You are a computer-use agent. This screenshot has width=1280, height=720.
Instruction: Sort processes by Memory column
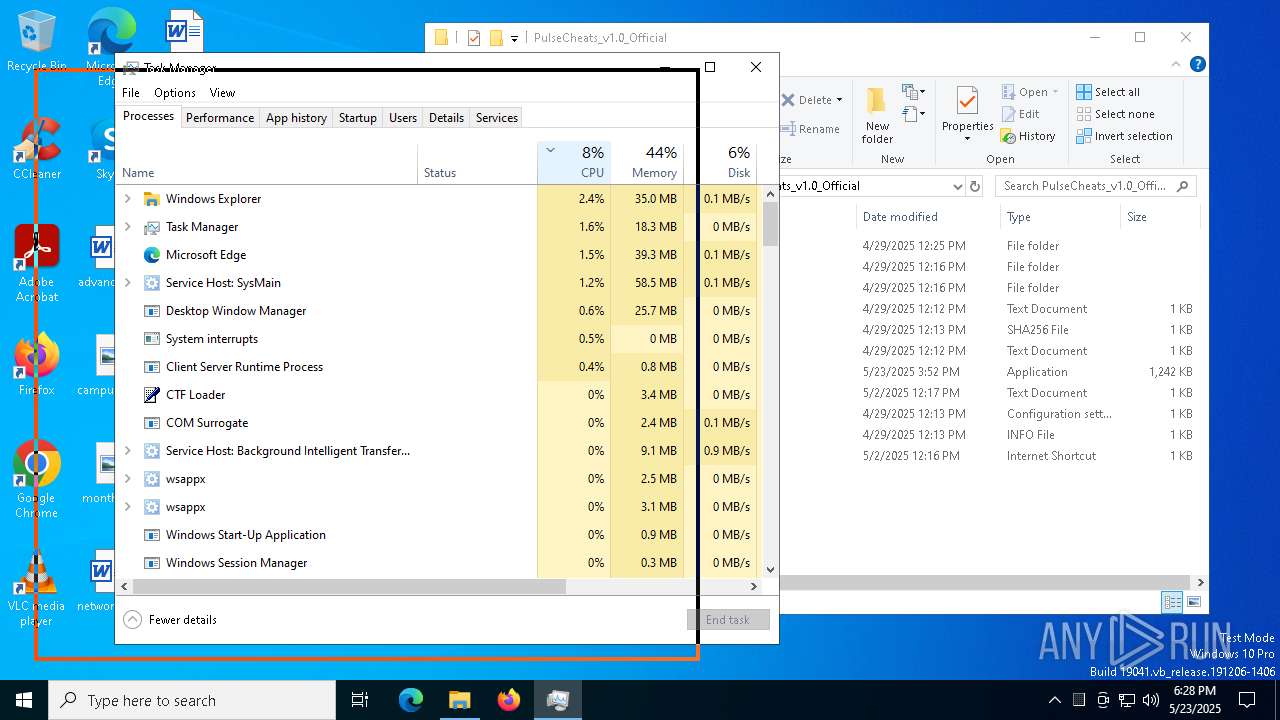coord(646,162)
